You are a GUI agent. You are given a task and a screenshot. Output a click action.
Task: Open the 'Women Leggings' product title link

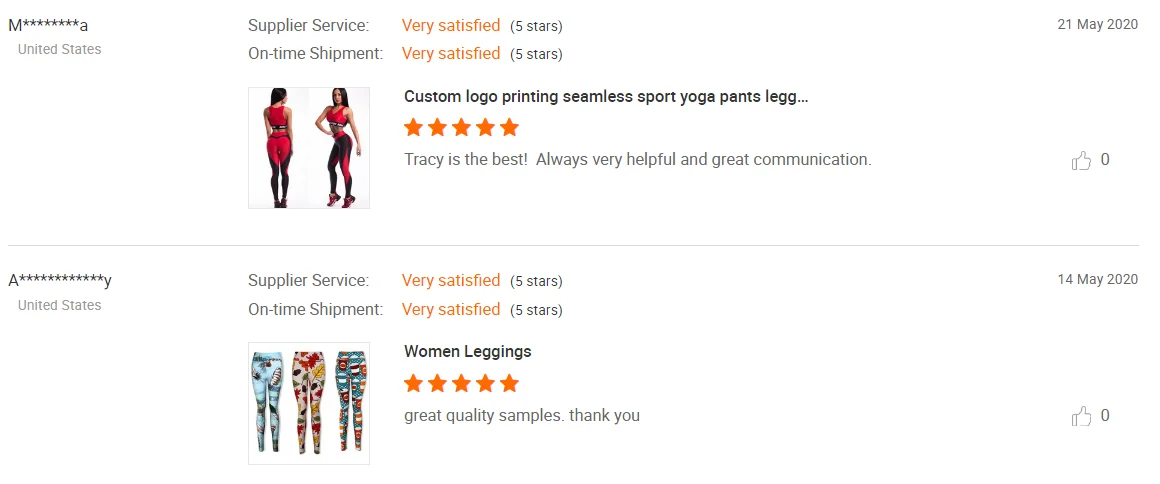(x=467, y=352)
